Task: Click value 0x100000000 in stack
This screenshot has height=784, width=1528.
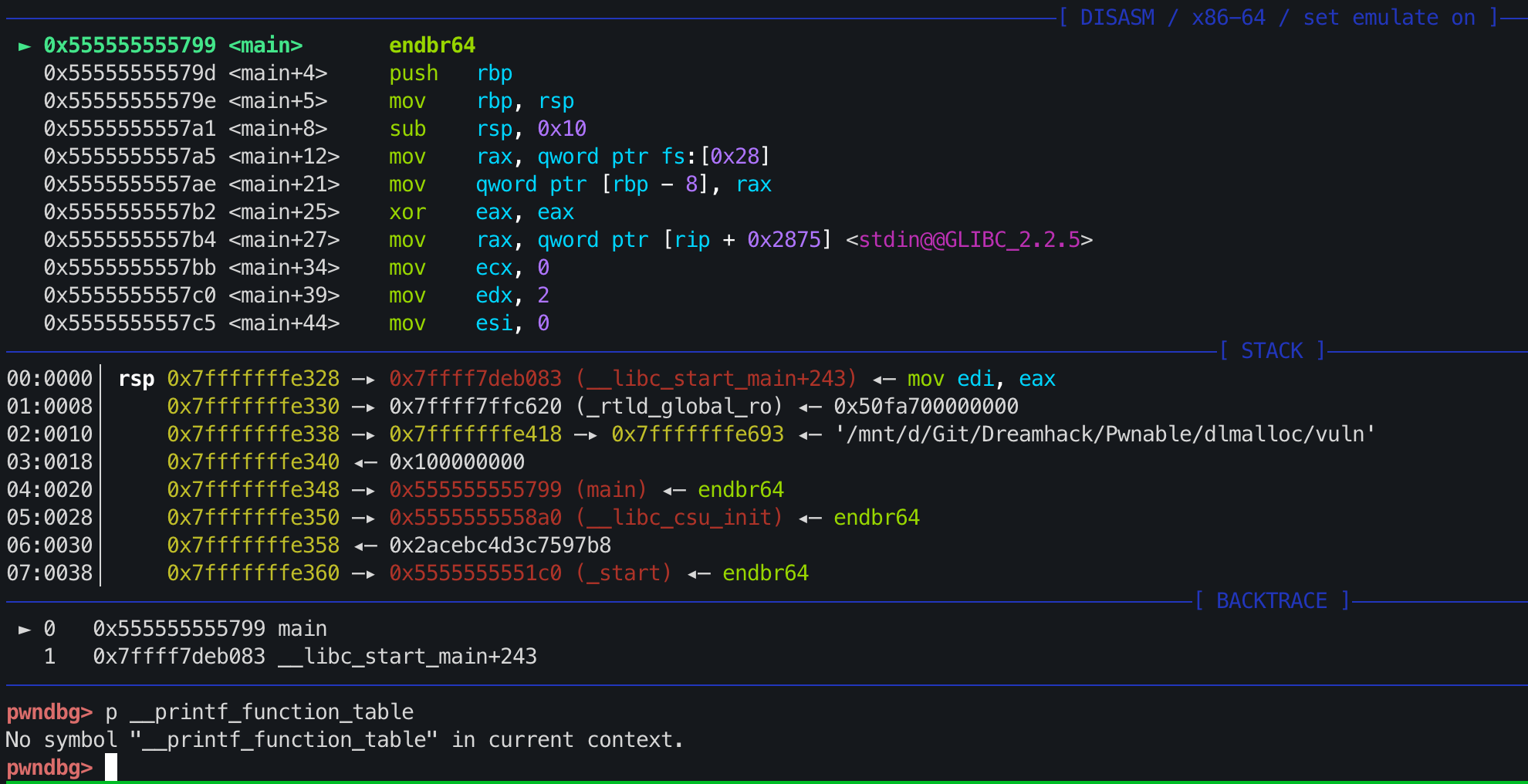Action: 457,462
